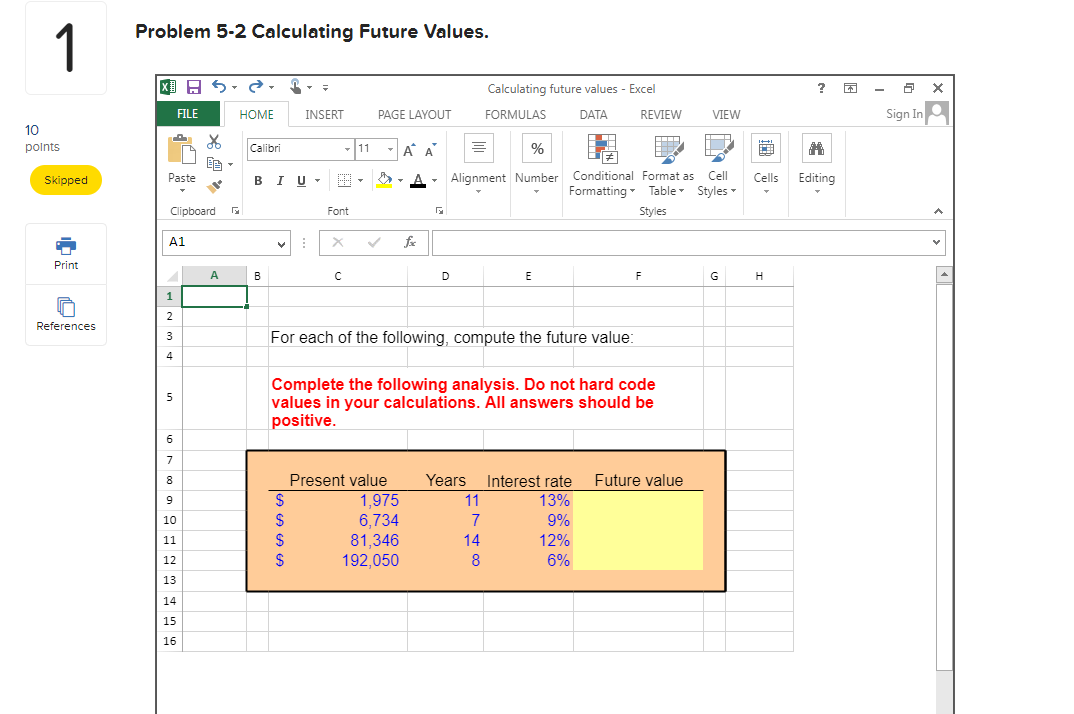Open the FILE menu

point(187,113)
